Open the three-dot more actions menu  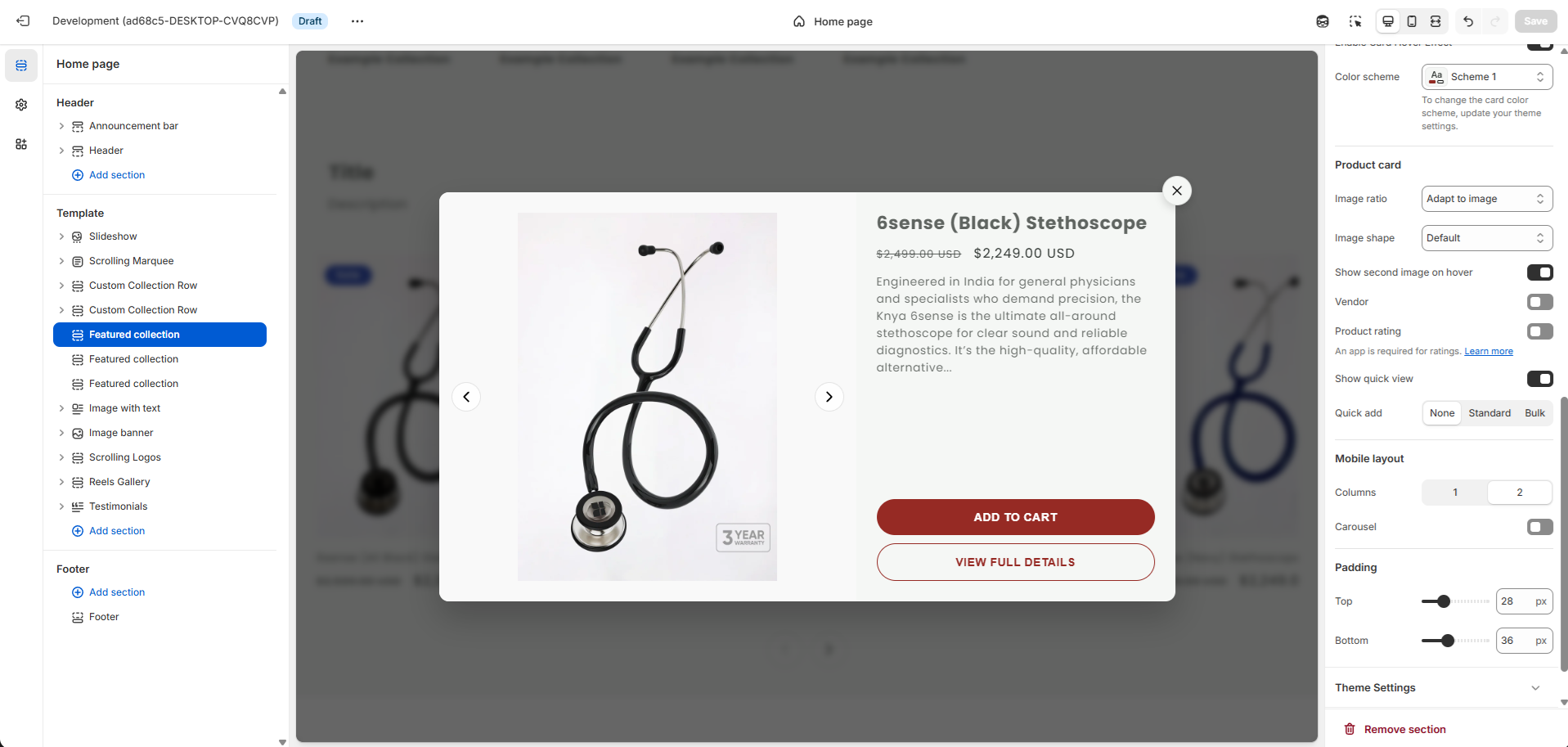pos(357,21)
